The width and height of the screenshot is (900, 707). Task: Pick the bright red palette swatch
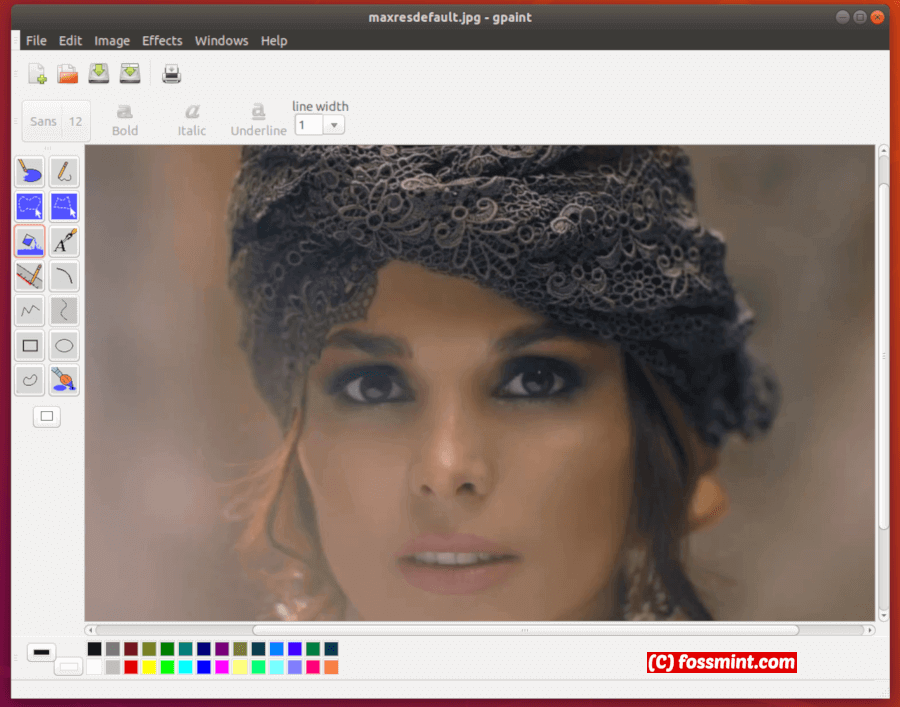131,667
